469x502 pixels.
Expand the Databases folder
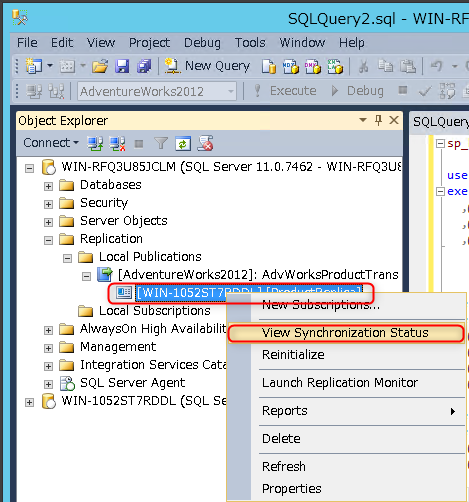click(x=48, y=186)
